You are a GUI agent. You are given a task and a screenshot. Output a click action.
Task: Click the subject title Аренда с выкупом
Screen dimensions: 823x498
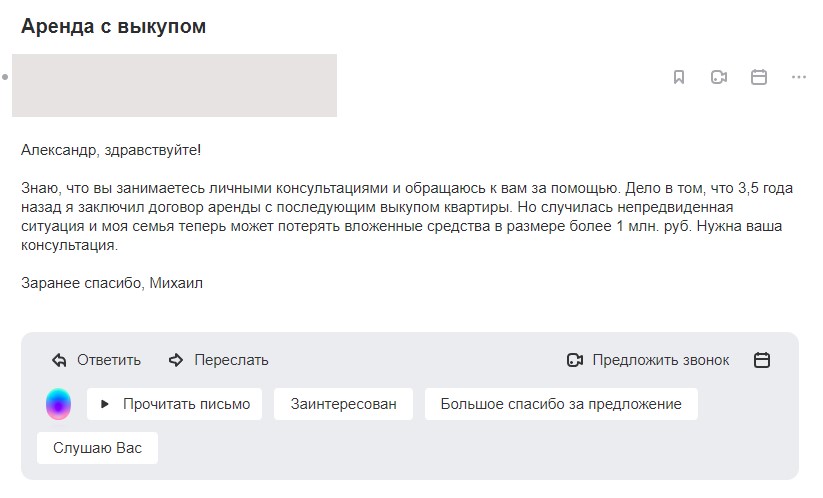pos(113,26)
